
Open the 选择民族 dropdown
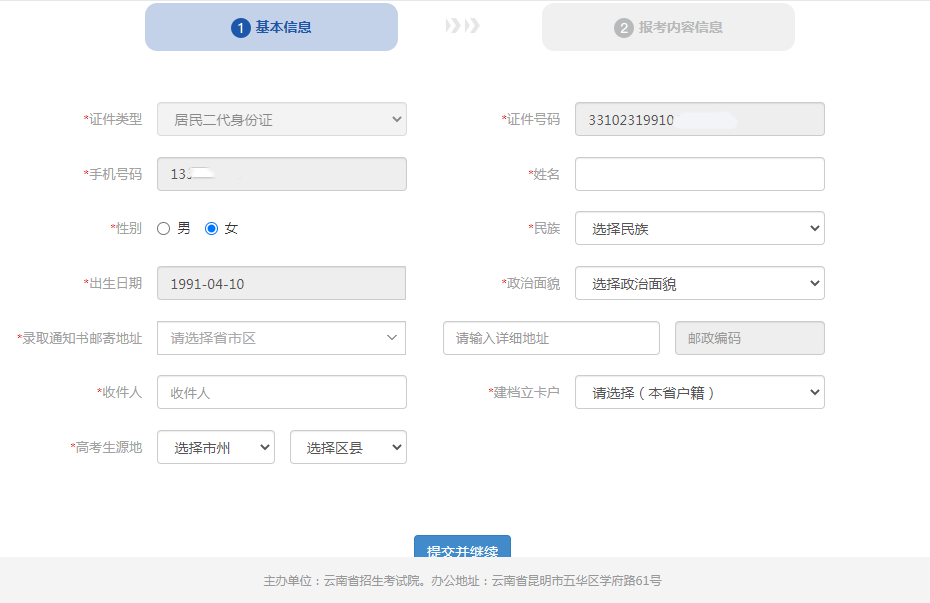699,229
